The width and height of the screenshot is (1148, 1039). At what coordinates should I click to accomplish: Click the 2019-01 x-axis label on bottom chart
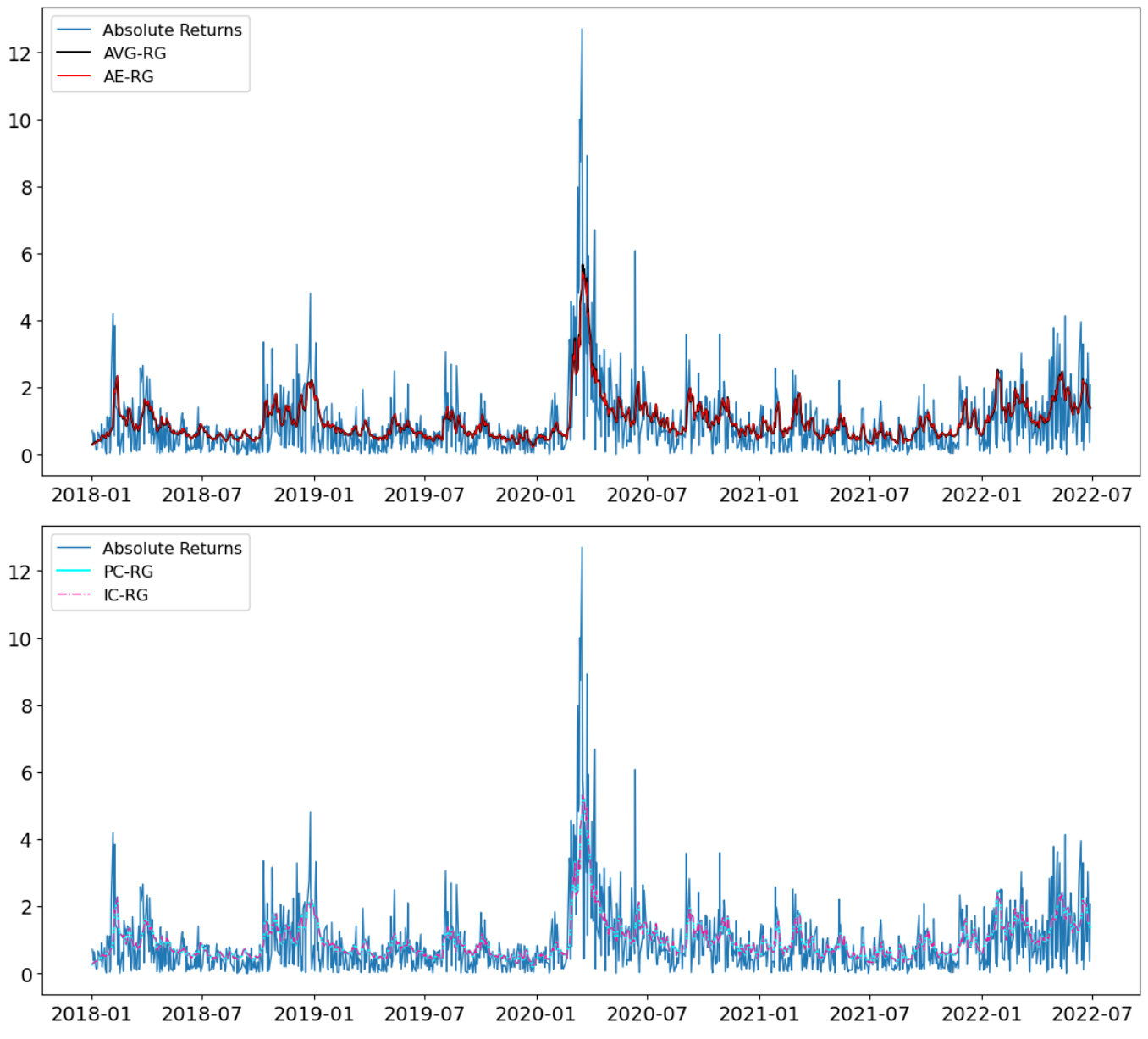(313, 1014)
